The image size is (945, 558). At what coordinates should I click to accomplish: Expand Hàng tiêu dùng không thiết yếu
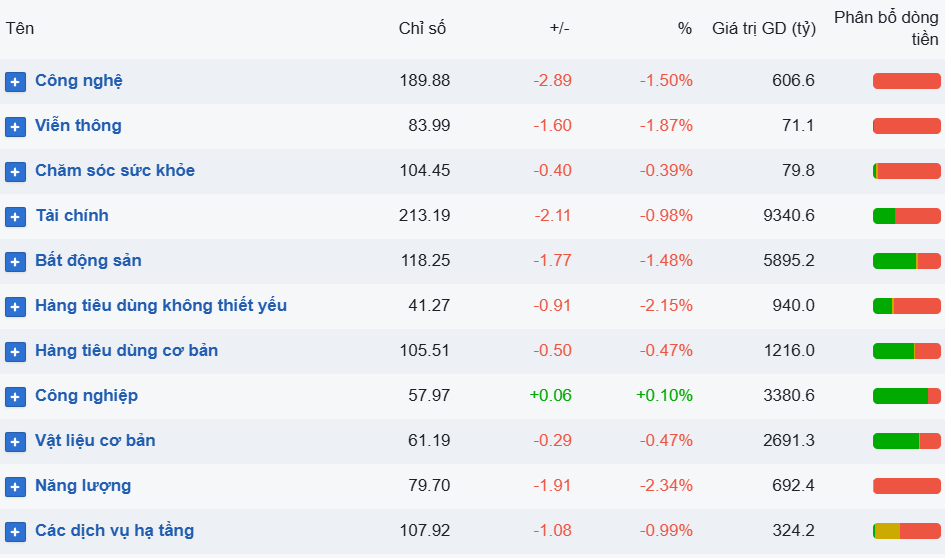click(x=15, y=307)
